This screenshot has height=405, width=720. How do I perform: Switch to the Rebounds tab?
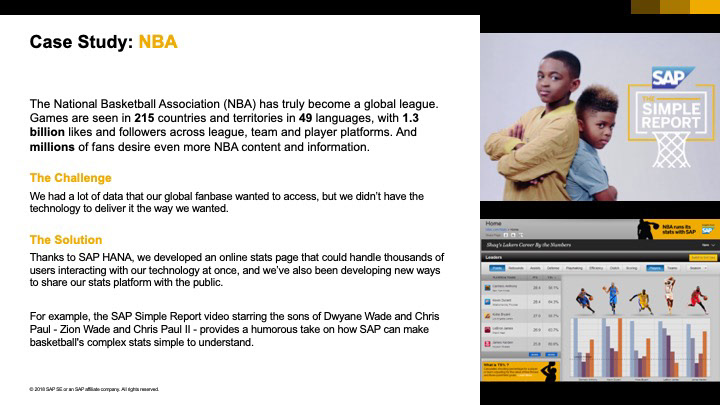(x=516, y=268)
